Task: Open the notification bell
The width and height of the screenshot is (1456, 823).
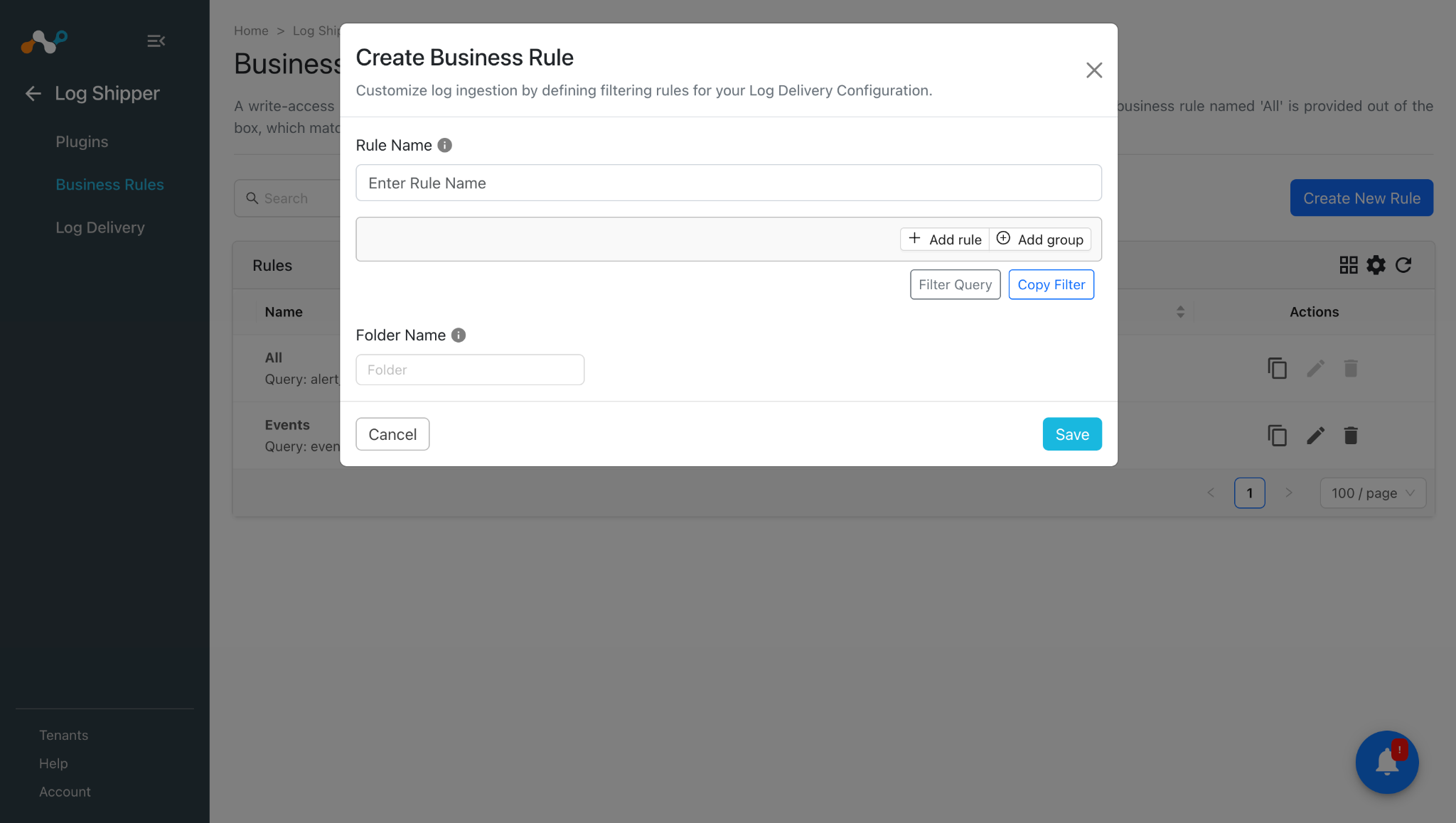Action: coord(1387,762)
